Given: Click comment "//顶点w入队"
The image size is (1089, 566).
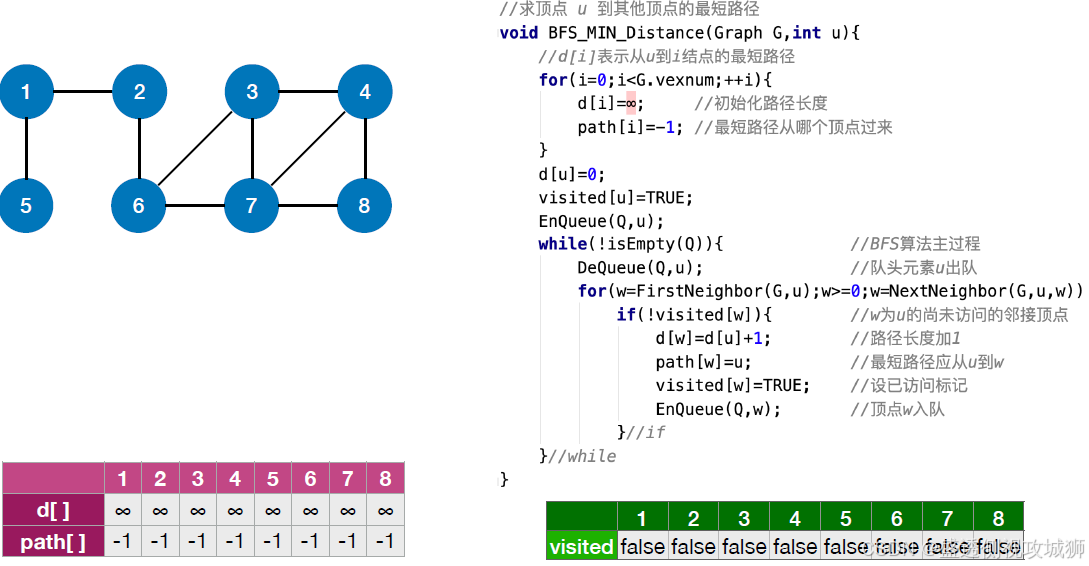Looking at the screenshot, I should tap(897, 409).
